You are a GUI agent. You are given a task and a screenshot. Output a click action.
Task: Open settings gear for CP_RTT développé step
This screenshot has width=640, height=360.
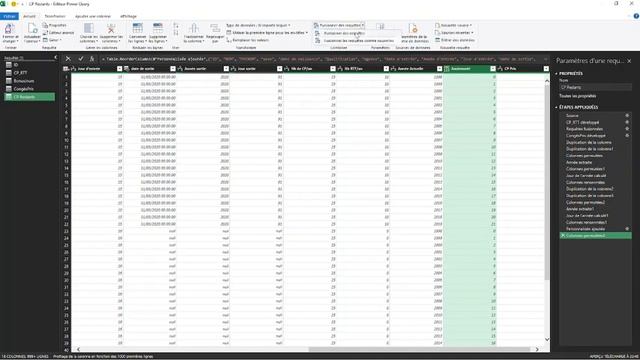pos(627,122)
